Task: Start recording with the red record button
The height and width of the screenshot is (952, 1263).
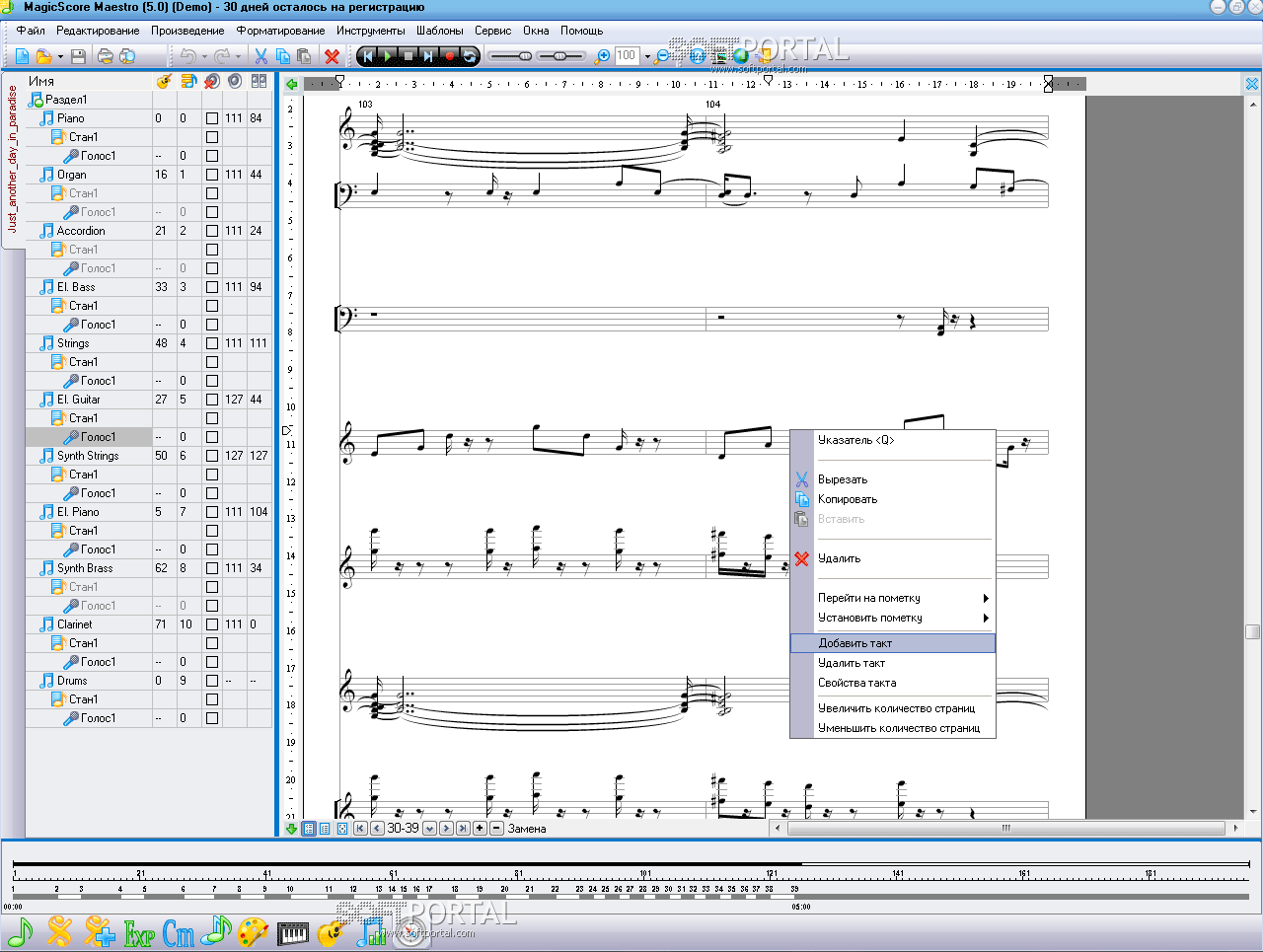Action: 449,56
